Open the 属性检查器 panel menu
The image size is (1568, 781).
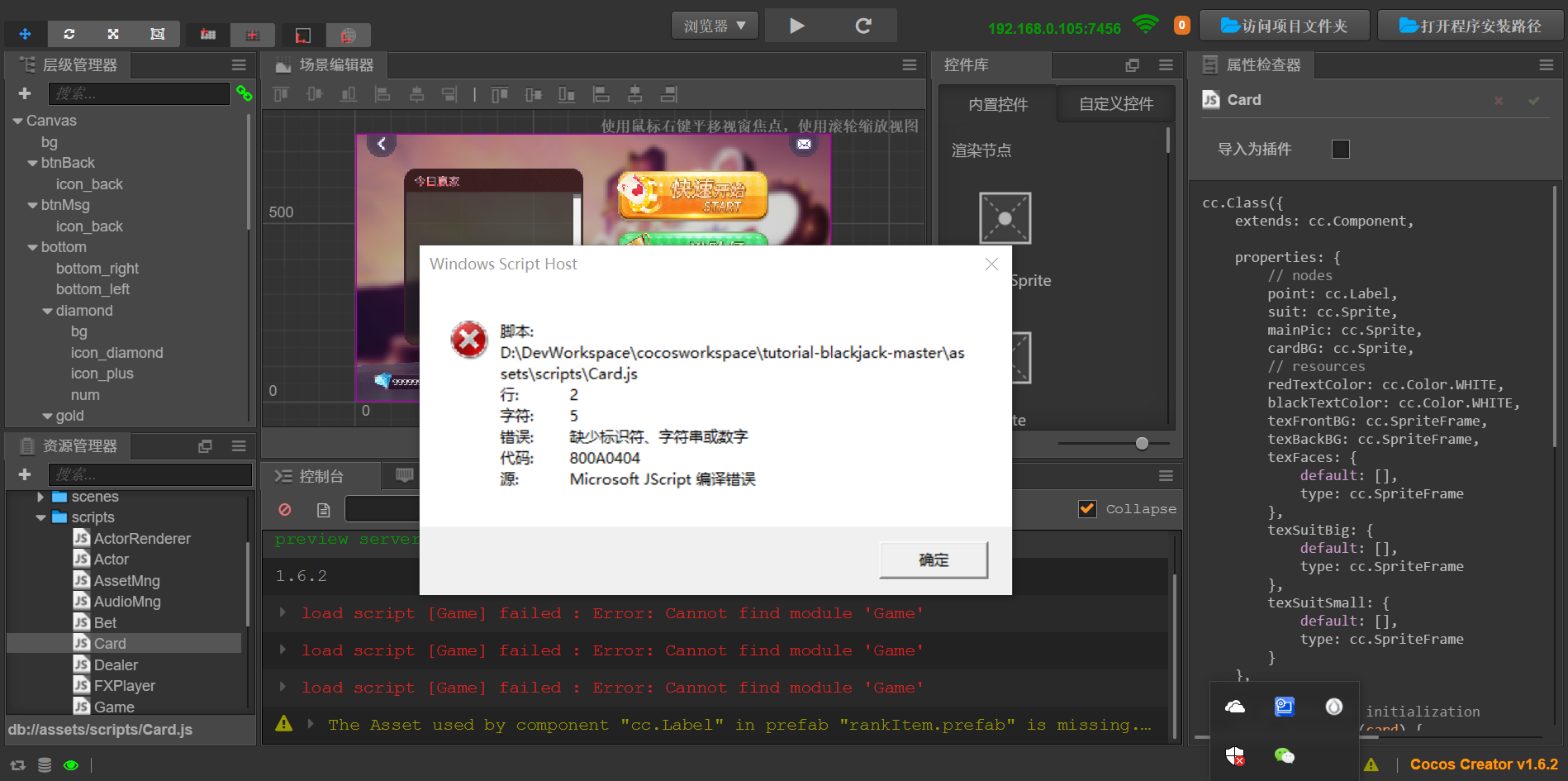1547,65
